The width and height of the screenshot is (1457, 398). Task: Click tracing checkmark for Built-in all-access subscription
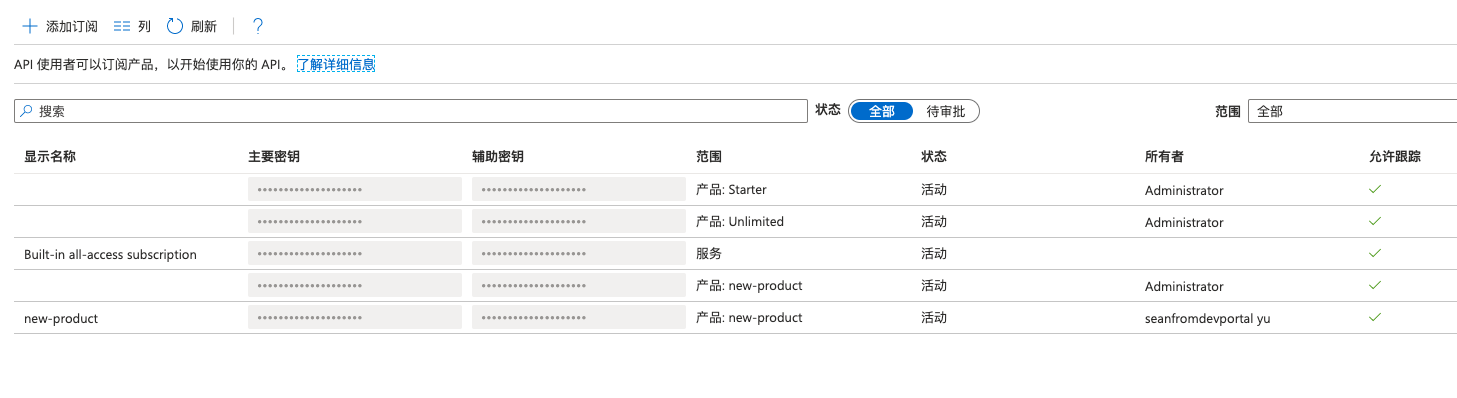tap(1374, 253)
